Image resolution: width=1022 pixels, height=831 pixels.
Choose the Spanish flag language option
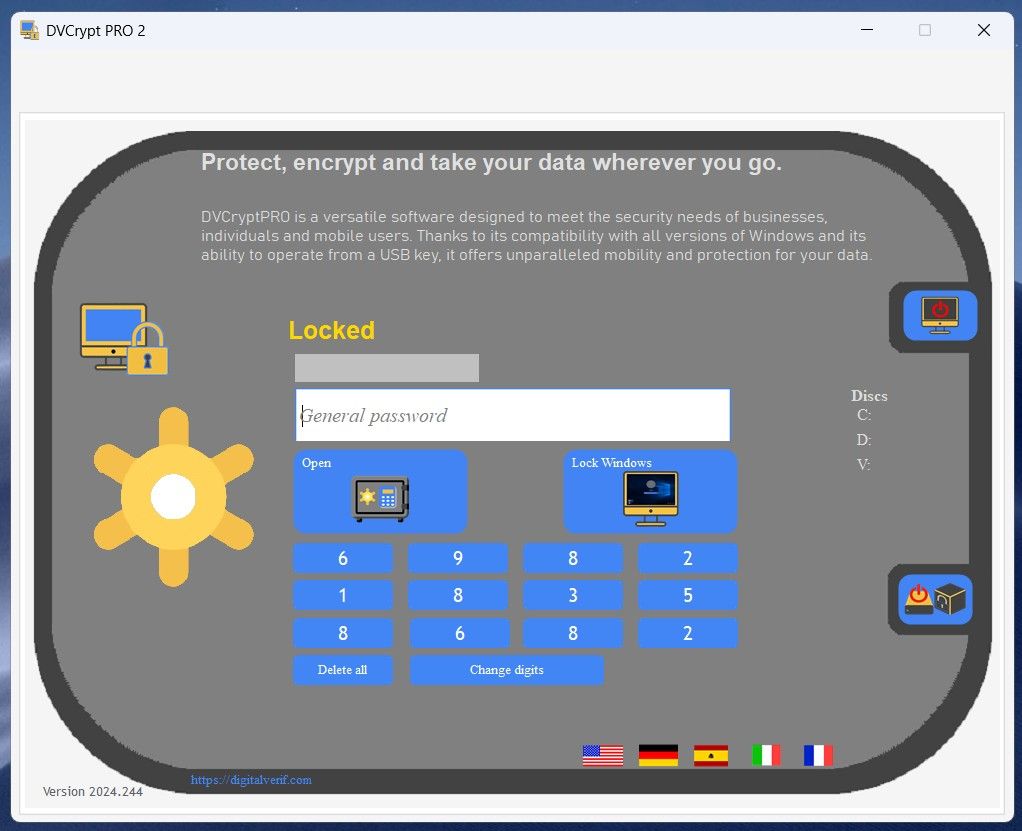pyautogui.click(x=710, y=754)
